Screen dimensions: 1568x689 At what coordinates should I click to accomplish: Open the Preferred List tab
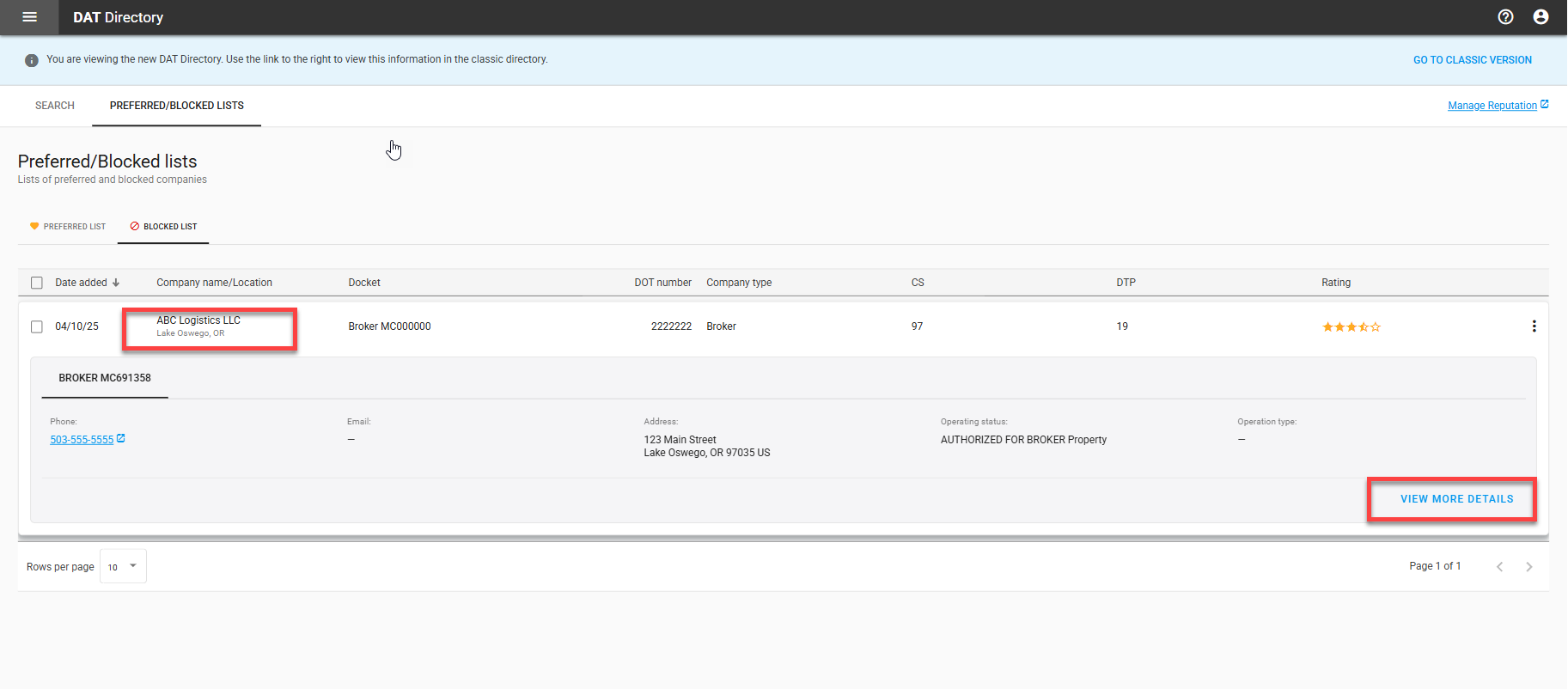pos(68,227)
